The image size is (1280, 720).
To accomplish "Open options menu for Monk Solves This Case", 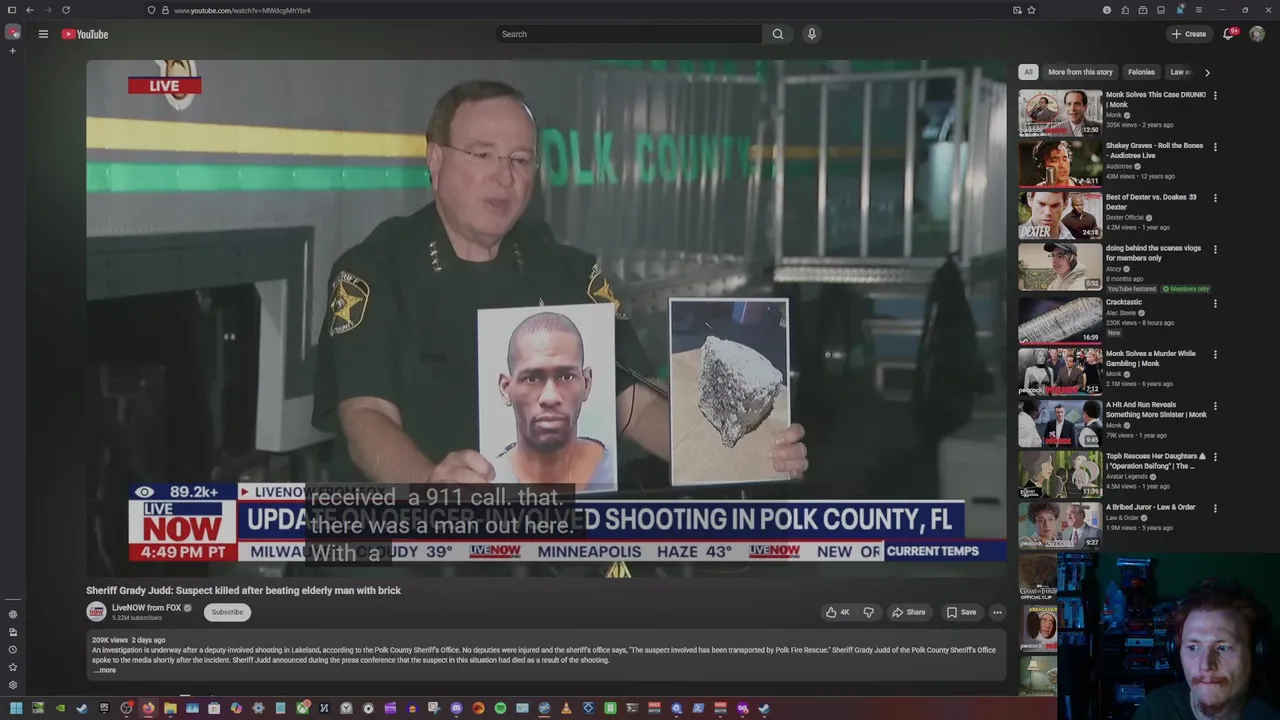I will coord(1215,95).
